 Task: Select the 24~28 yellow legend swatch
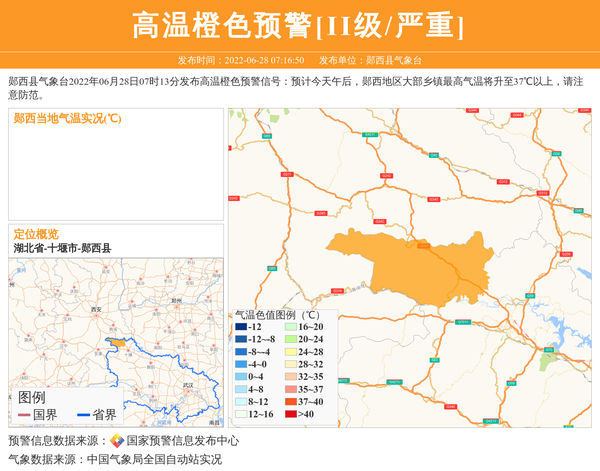click(288, 352)
